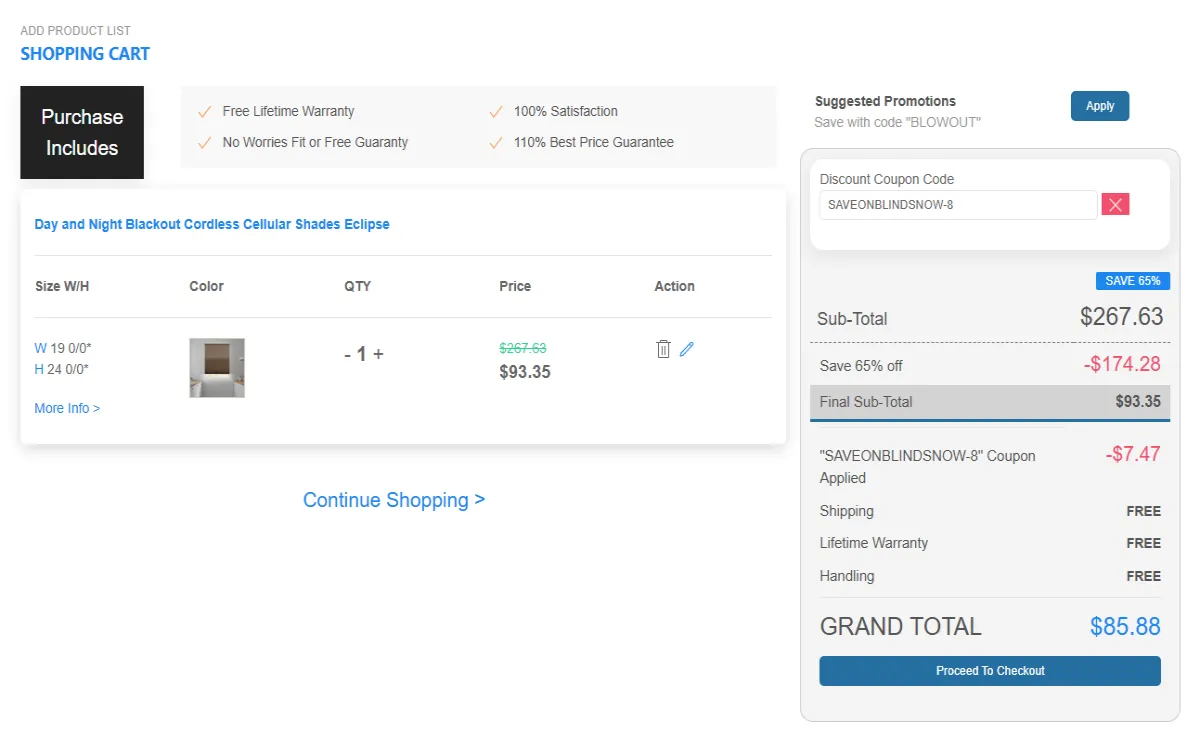Decrease quantity with the minus control
Viewport: 1200px width, 732px height.
(x=347, y=354)
